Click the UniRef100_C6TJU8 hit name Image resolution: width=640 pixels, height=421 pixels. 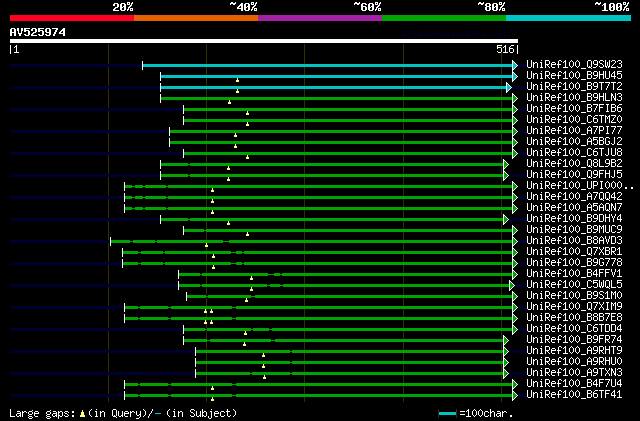click(x=574, y=152)
